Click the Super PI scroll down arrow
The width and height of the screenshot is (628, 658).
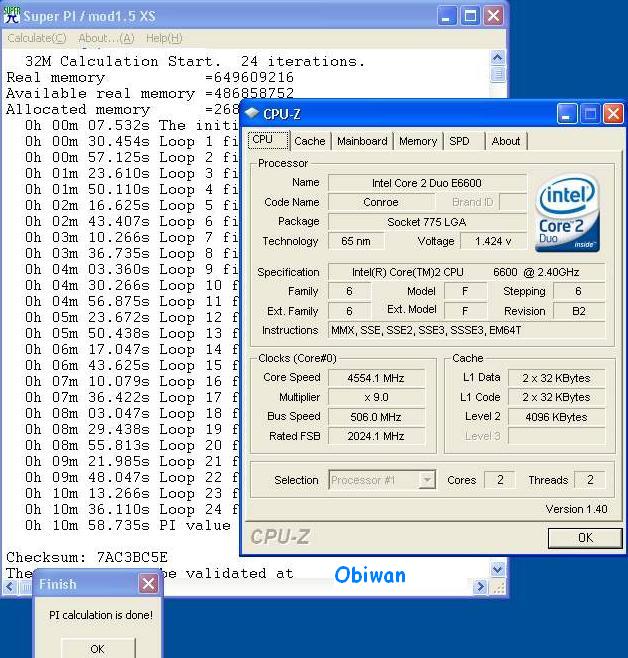coord(498,569)
